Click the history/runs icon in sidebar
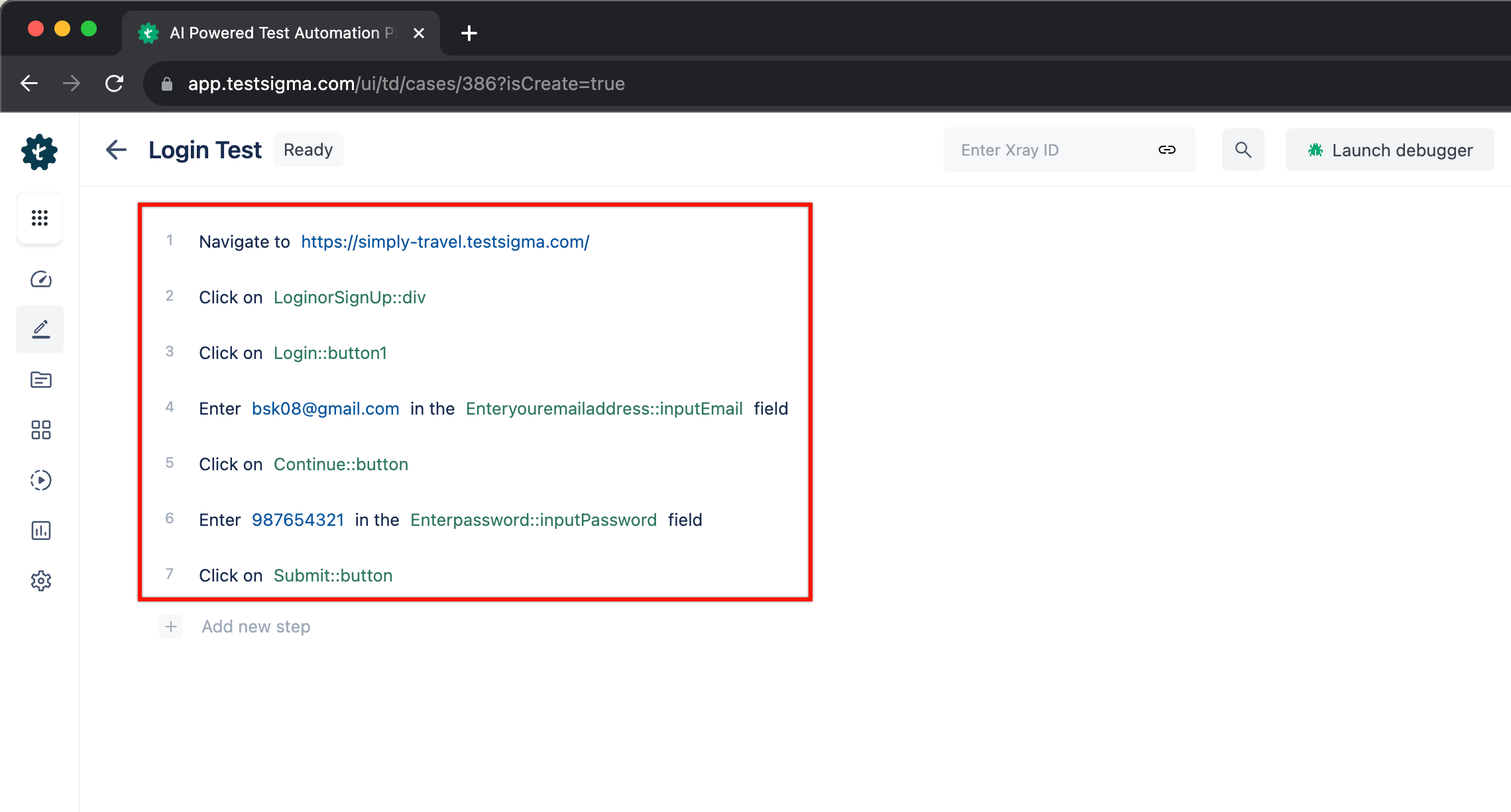Image resolution: width=1511 pixels, height=812 pixels. tap(40, 480)
